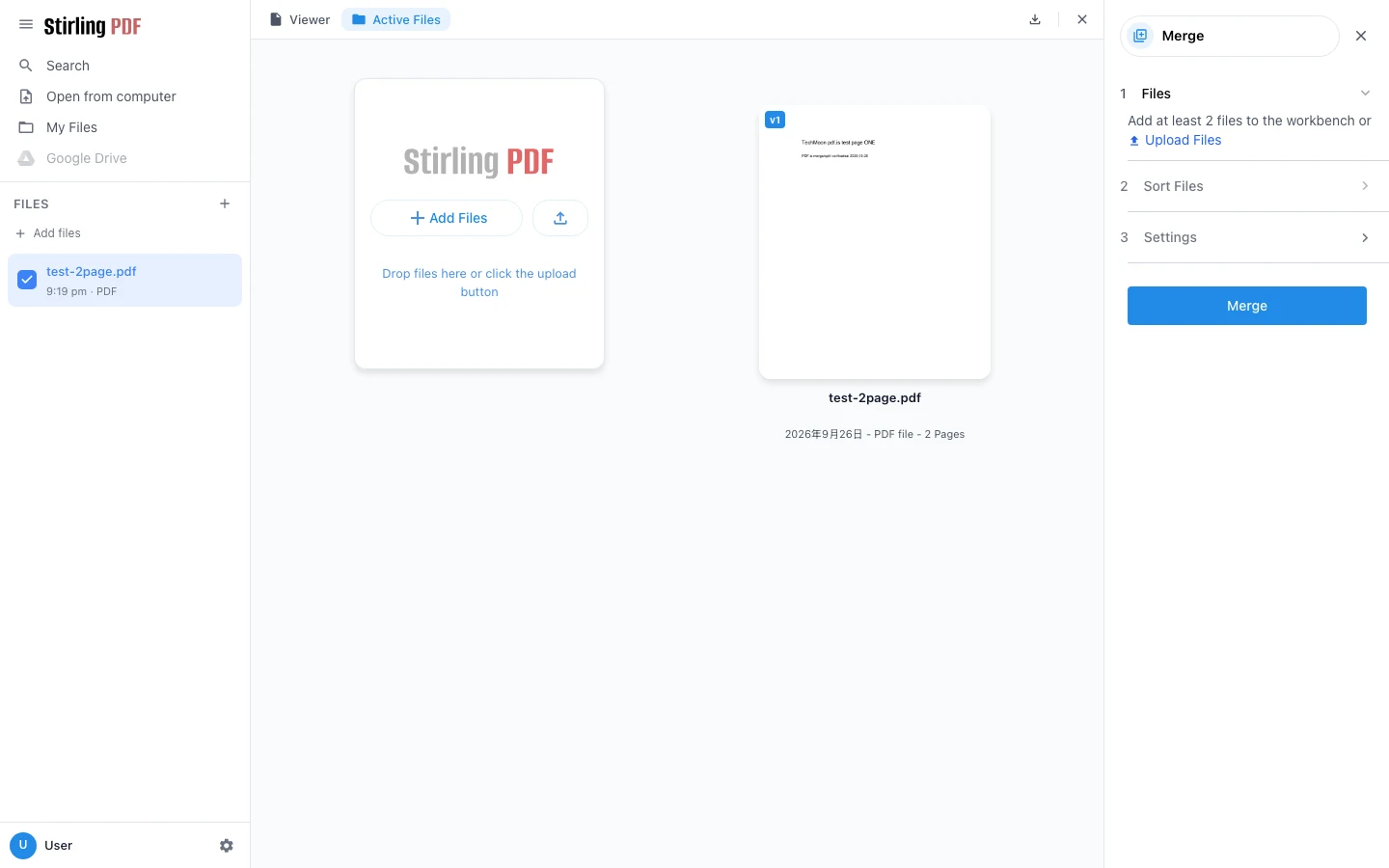Screen dimensions: 1389x868
Task: Open My Files
Action: (124, 127)
